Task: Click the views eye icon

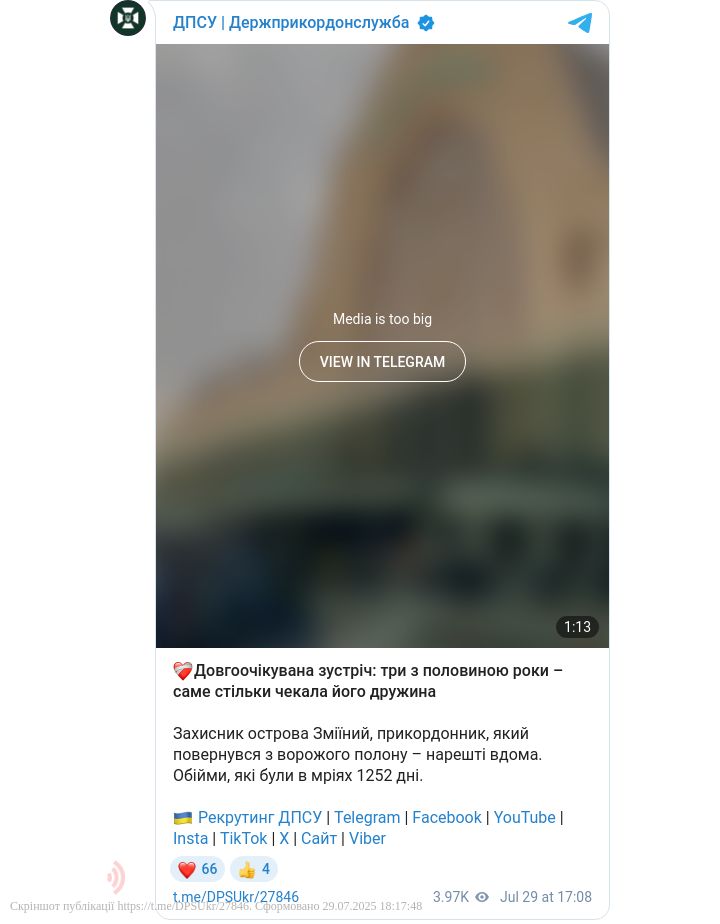Action: click(x=482, y=897)
